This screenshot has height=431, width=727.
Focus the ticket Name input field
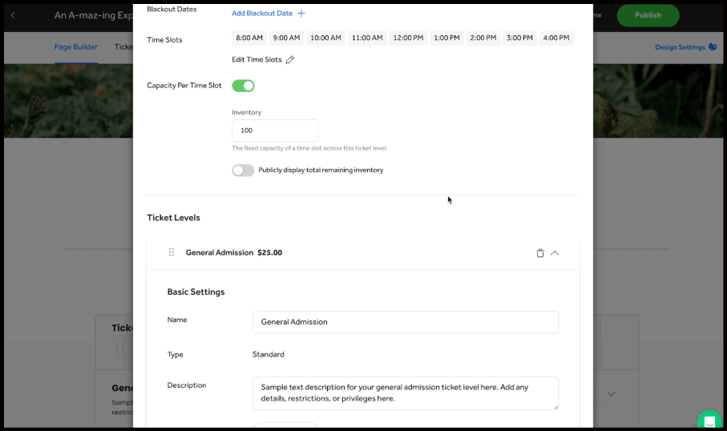tap(405, 322)
